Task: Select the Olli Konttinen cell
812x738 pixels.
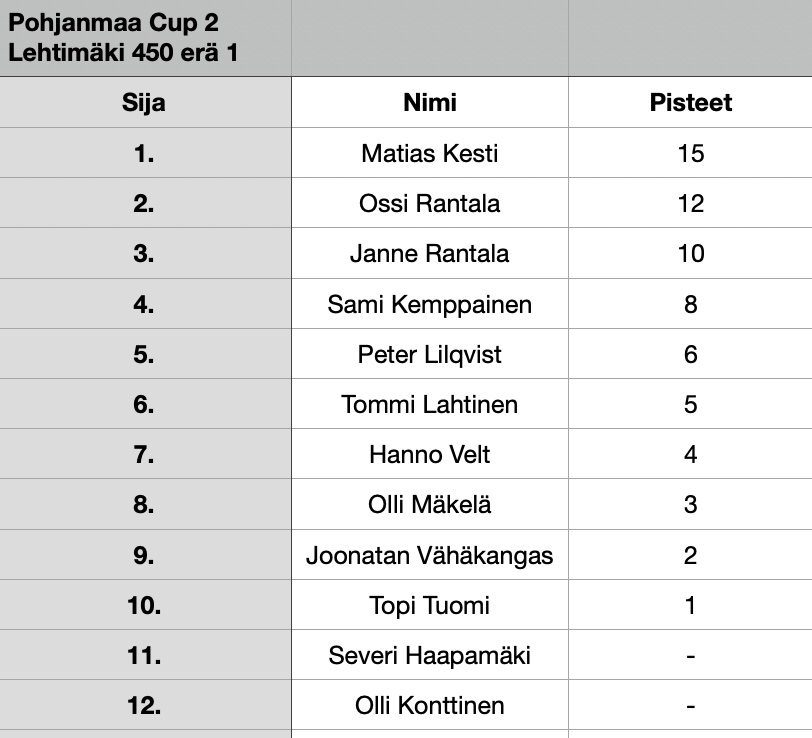Action: (x=430, y=706)
